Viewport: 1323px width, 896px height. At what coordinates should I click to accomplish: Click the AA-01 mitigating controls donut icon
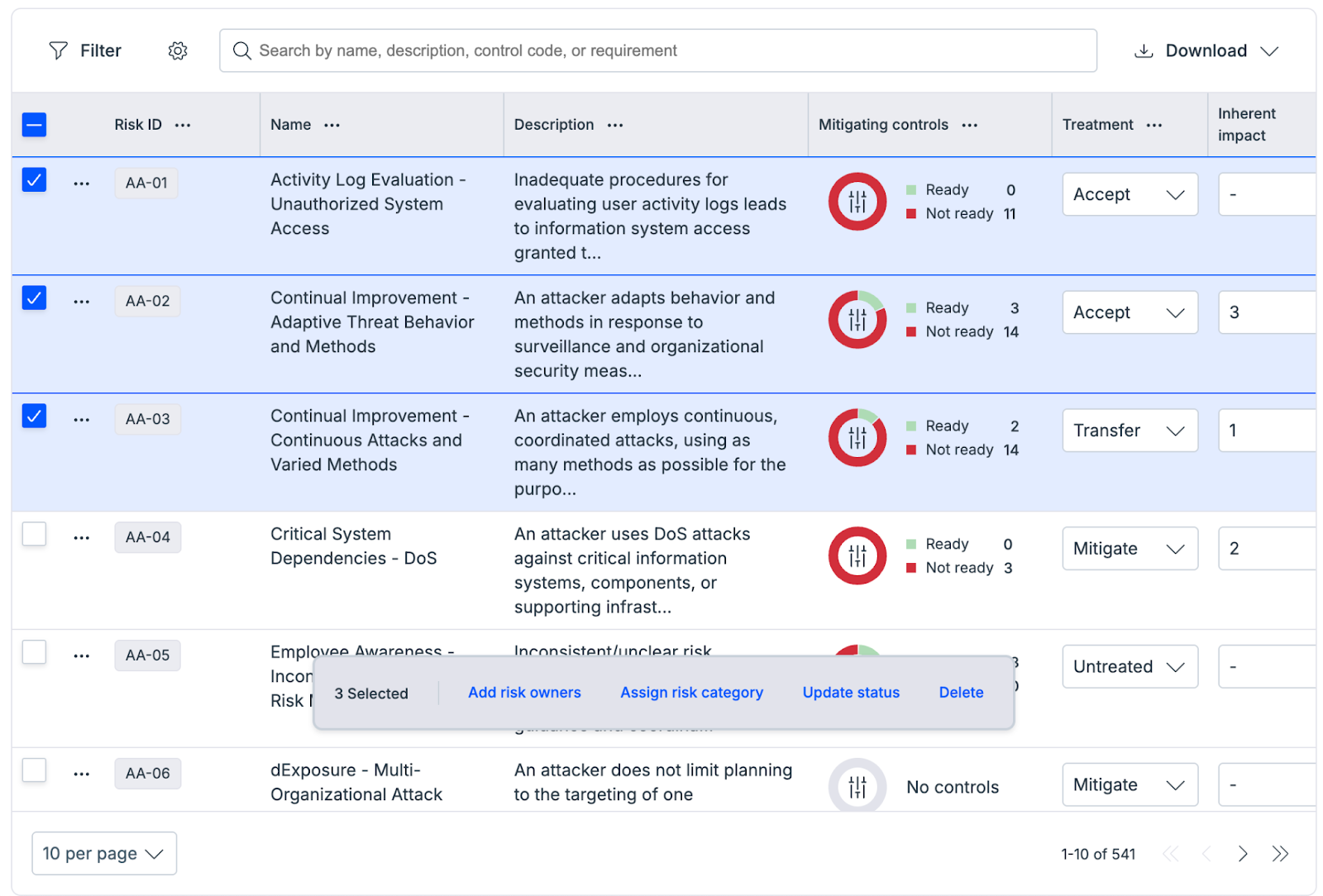pos(857,202)
